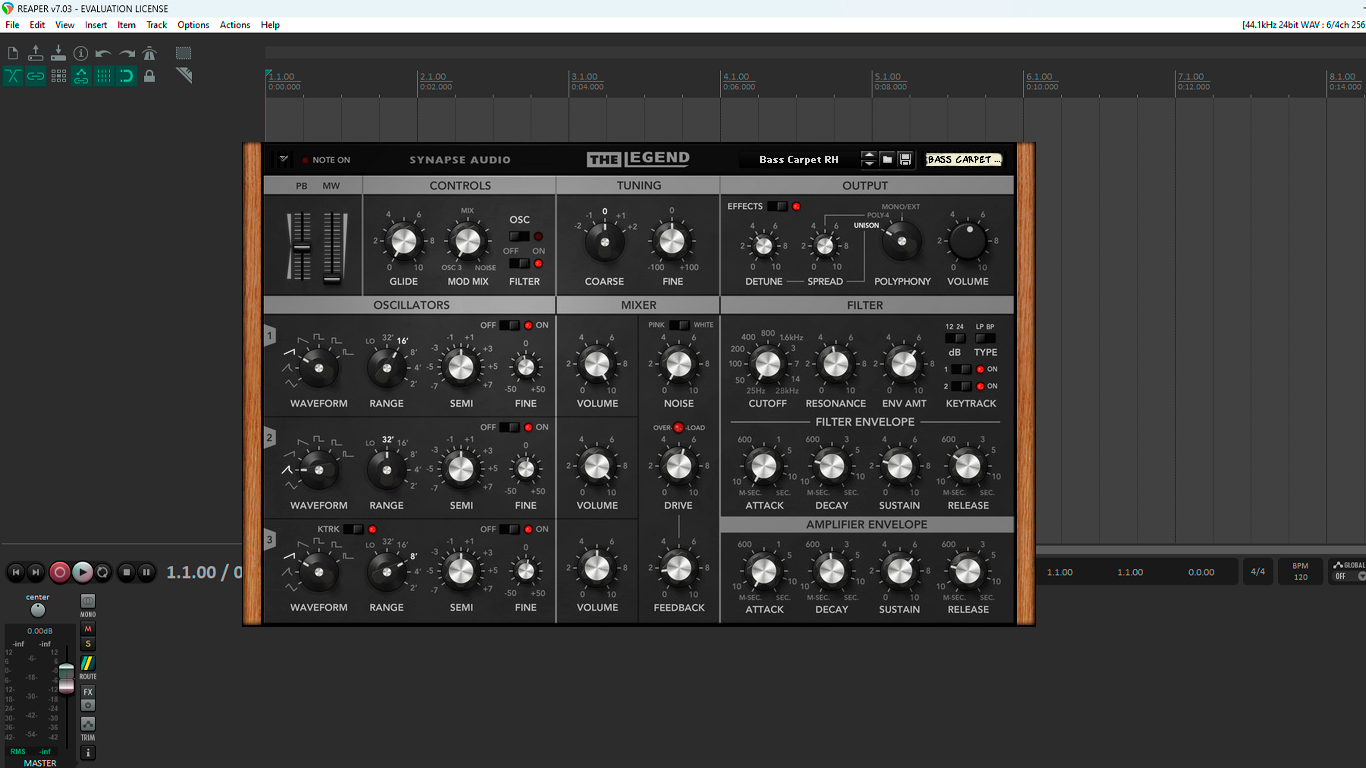Click the Save Project download-arrow icon
This screenshot has height=768, width=1366.
tap(58, 53)
